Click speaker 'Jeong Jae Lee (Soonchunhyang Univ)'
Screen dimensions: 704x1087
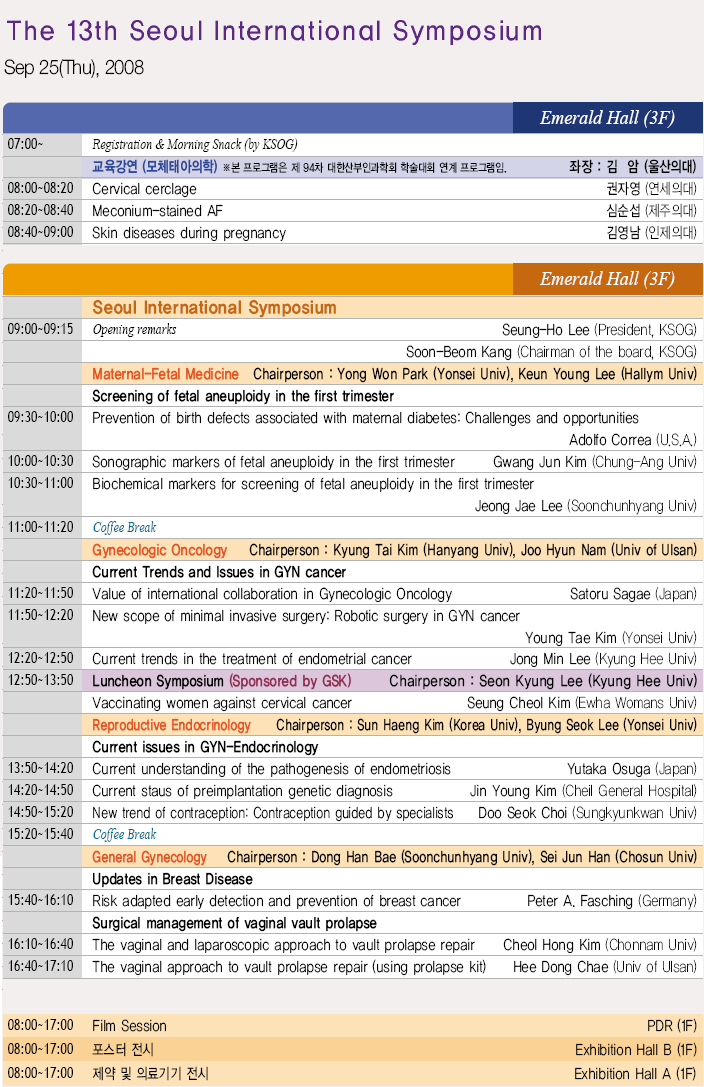pos(586,506)
